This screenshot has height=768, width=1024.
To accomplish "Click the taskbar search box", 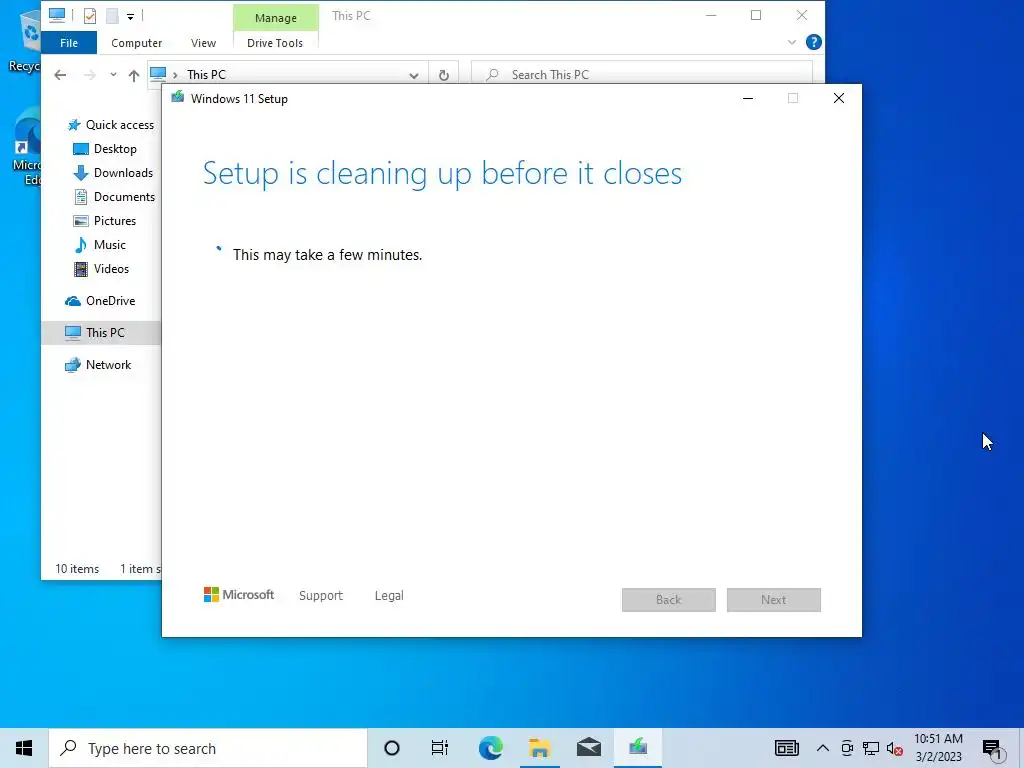I will coord(208,748).
